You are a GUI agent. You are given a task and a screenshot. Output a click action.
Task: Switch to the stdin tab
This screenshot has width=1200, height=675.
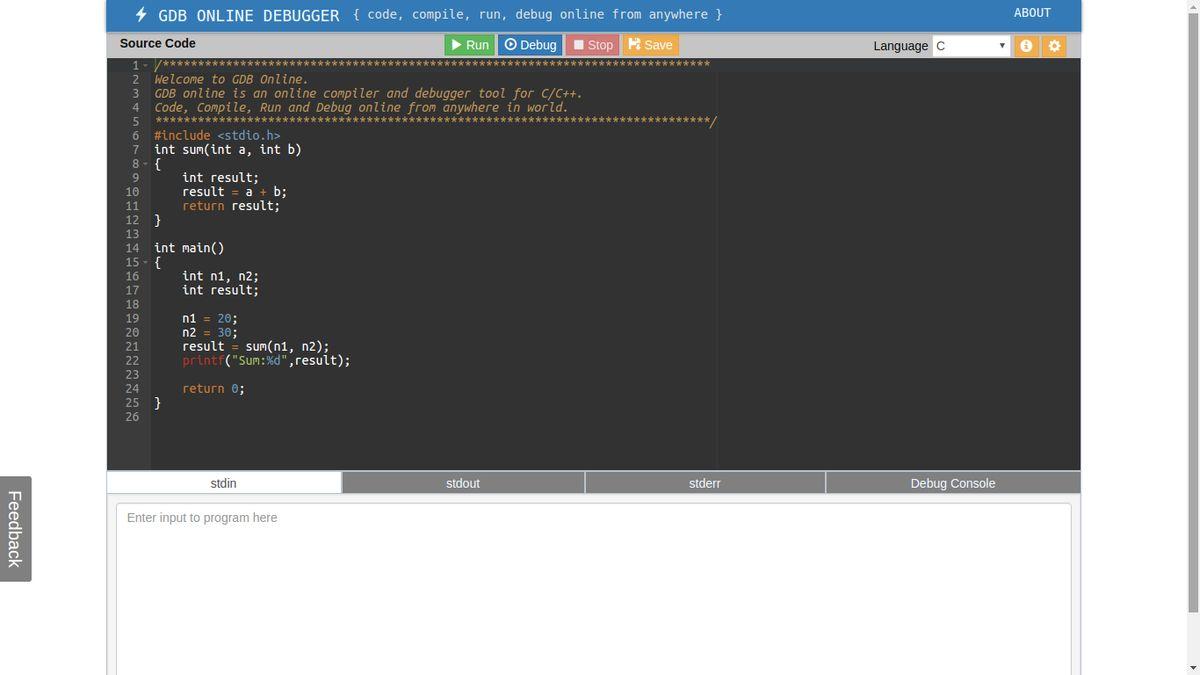tap(224, 483)
